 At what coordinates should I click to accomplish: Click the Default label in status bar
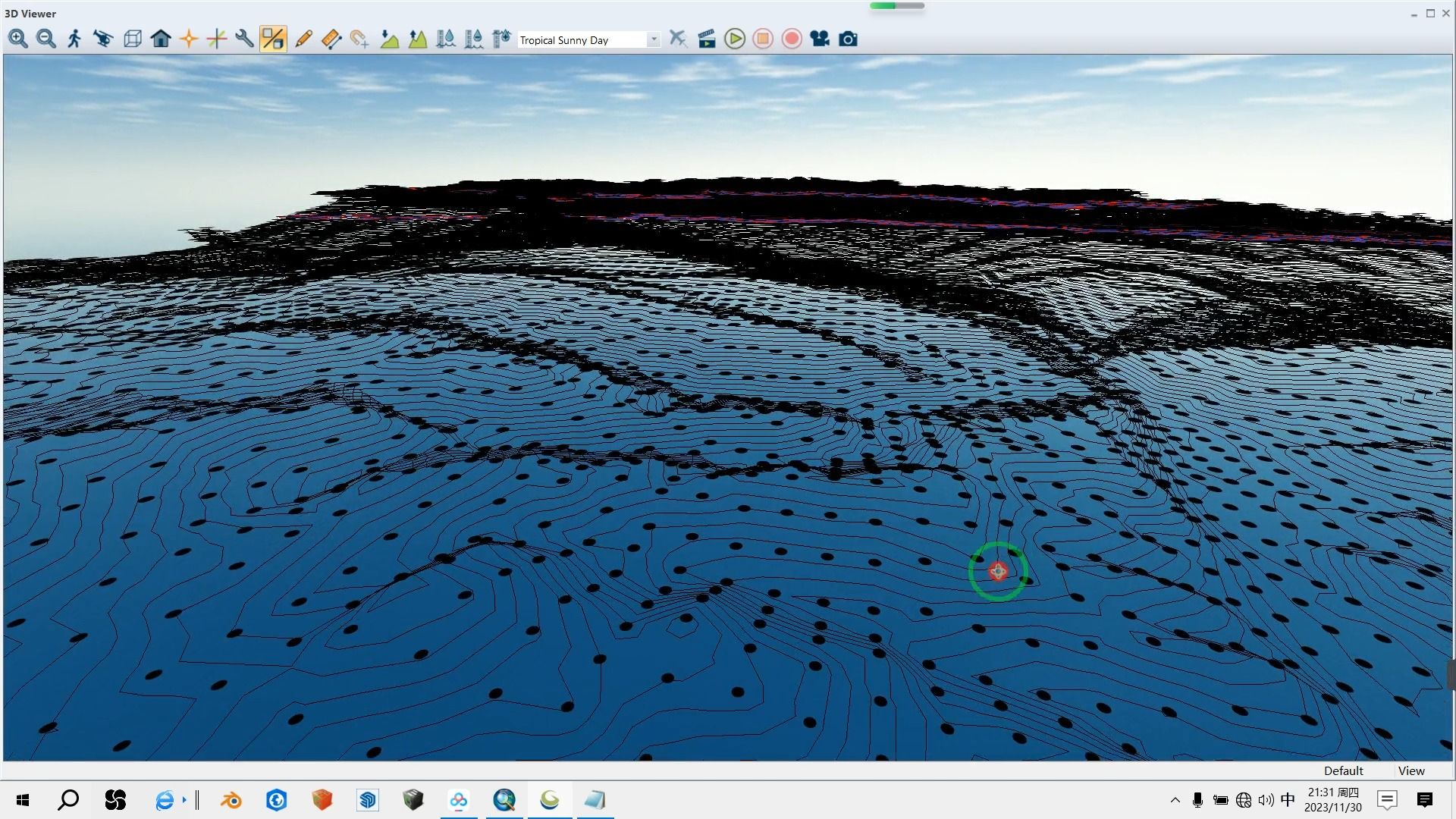1343,770
